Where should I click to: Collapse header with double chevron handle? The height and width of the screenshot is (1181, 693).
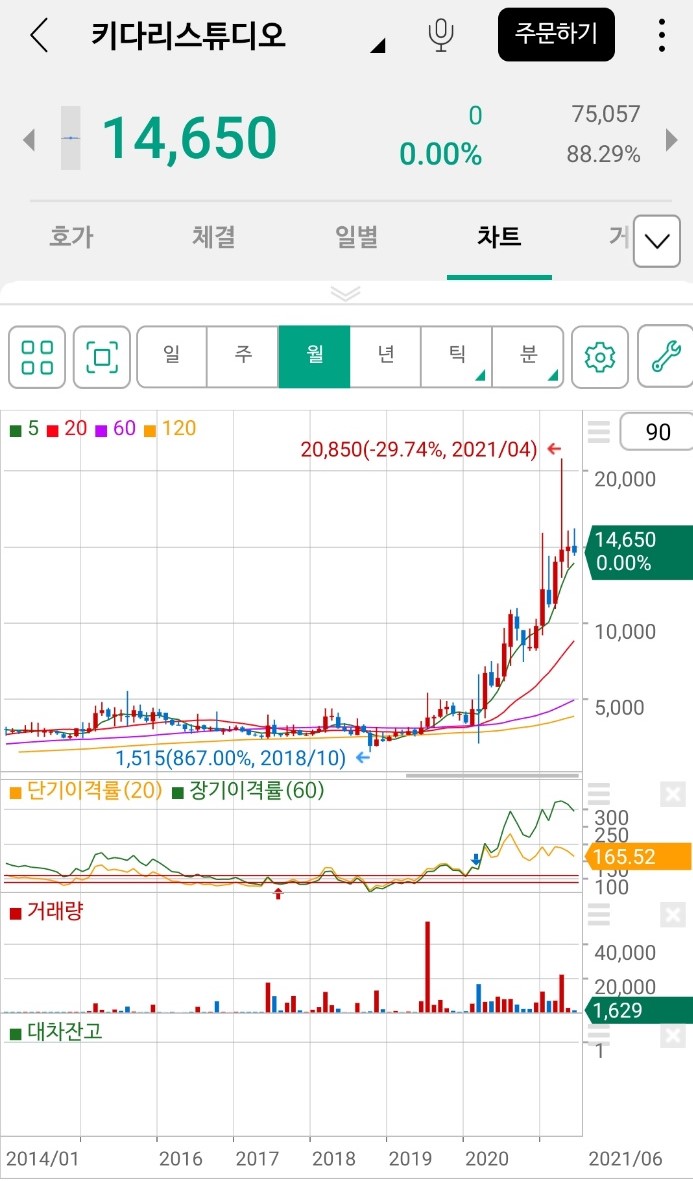346,294
